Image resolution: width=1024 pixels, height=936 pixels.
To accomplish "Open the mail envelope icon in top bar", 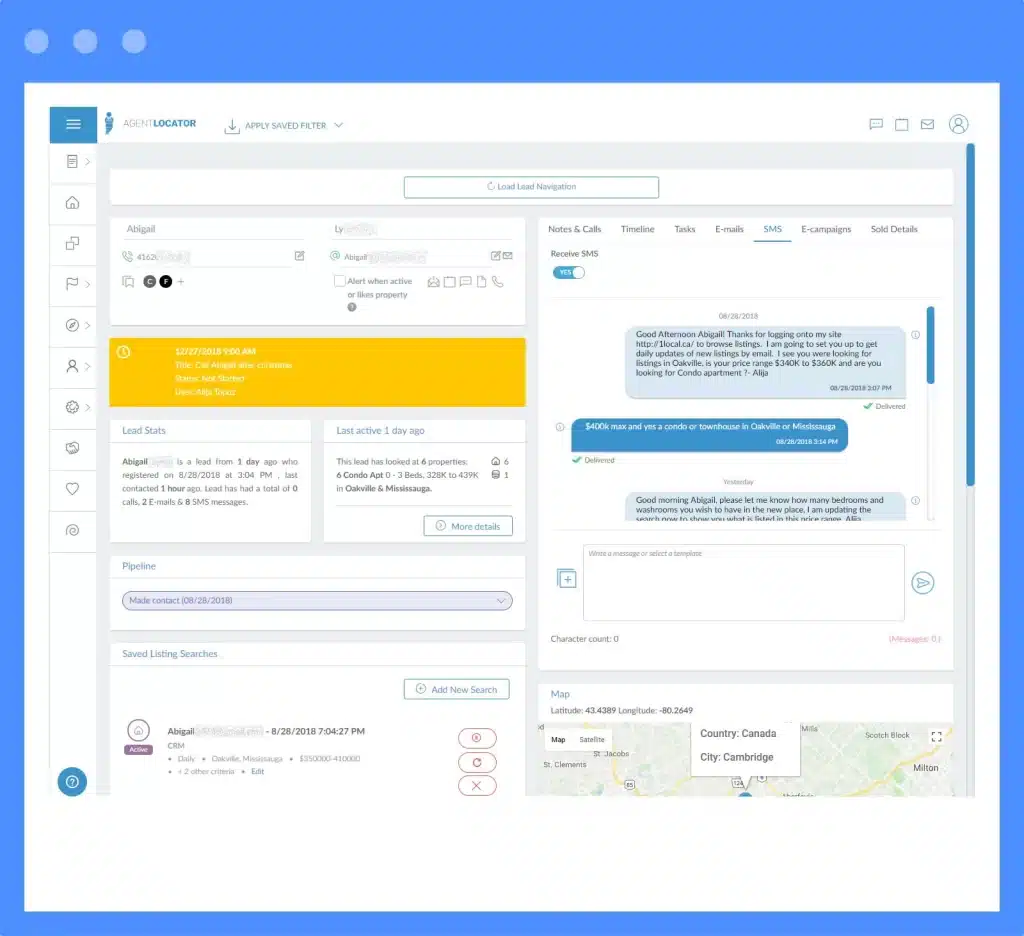I will click(x=927, y=125).
